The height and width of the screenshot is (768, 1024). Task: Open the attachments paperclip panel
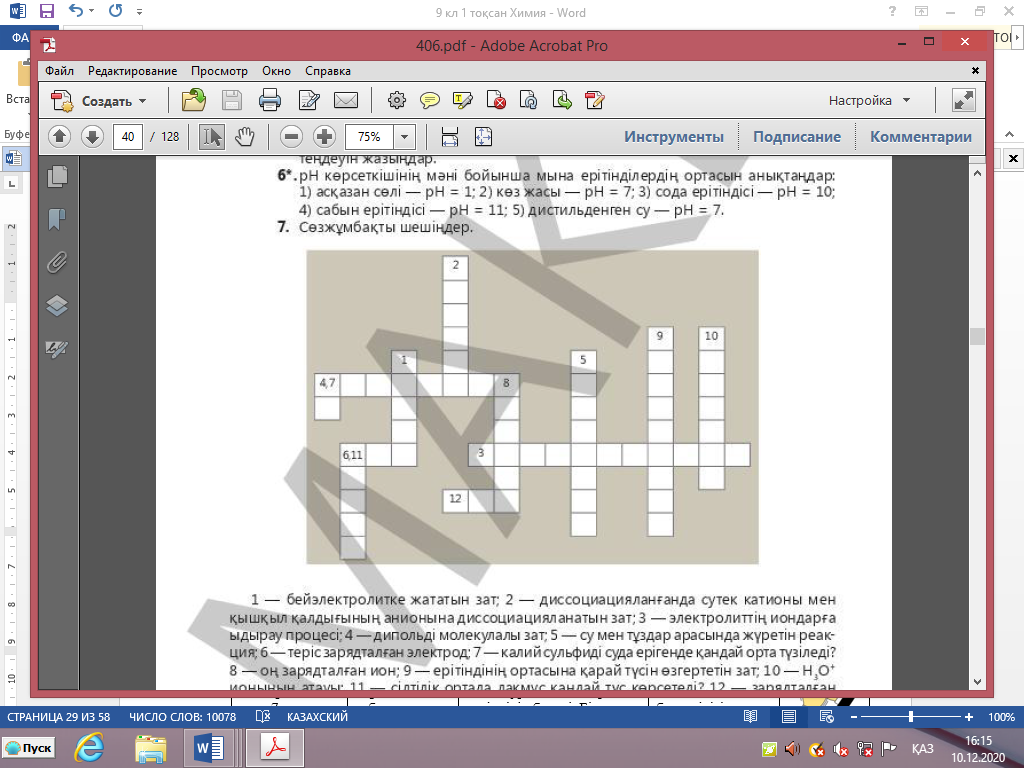coord(57,263)
